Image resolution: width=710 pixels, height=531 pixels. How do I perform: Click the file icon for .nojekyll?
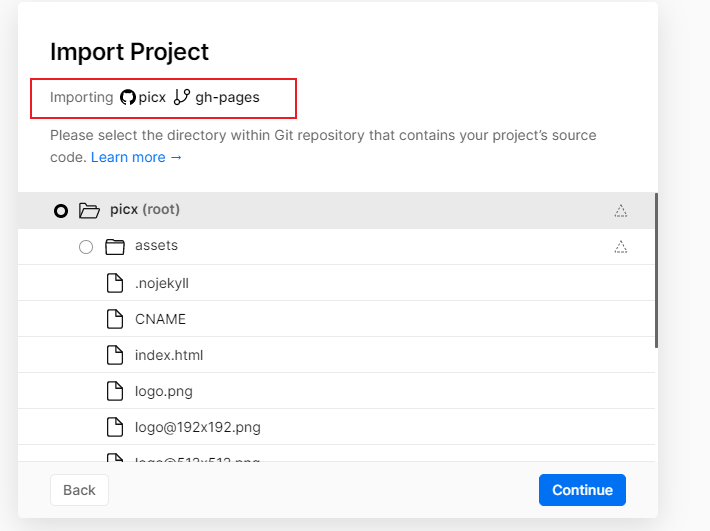tap(115, 283)
